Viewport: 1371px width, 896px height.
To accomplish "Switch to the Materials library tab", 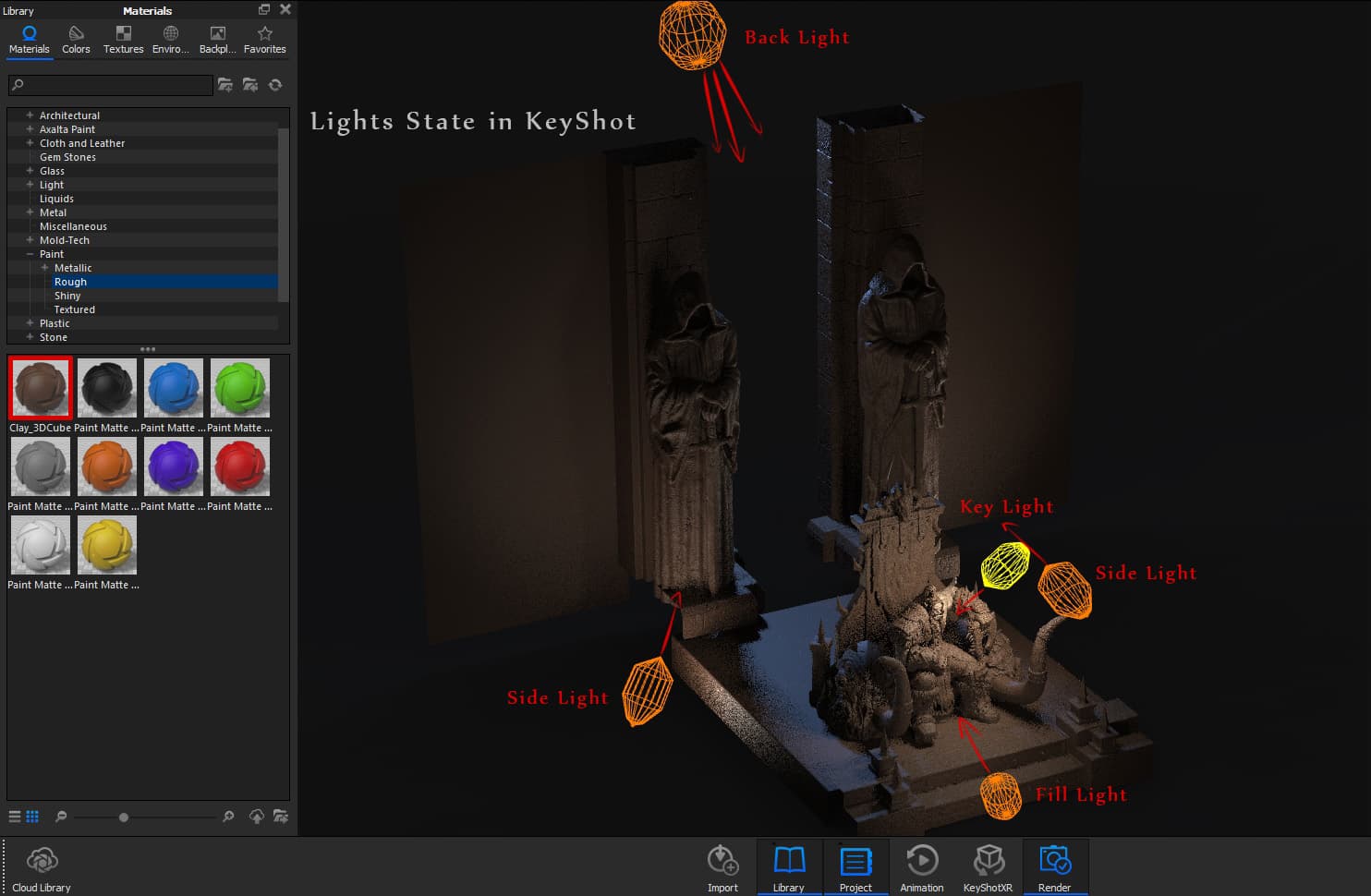I will pos(29,40).
